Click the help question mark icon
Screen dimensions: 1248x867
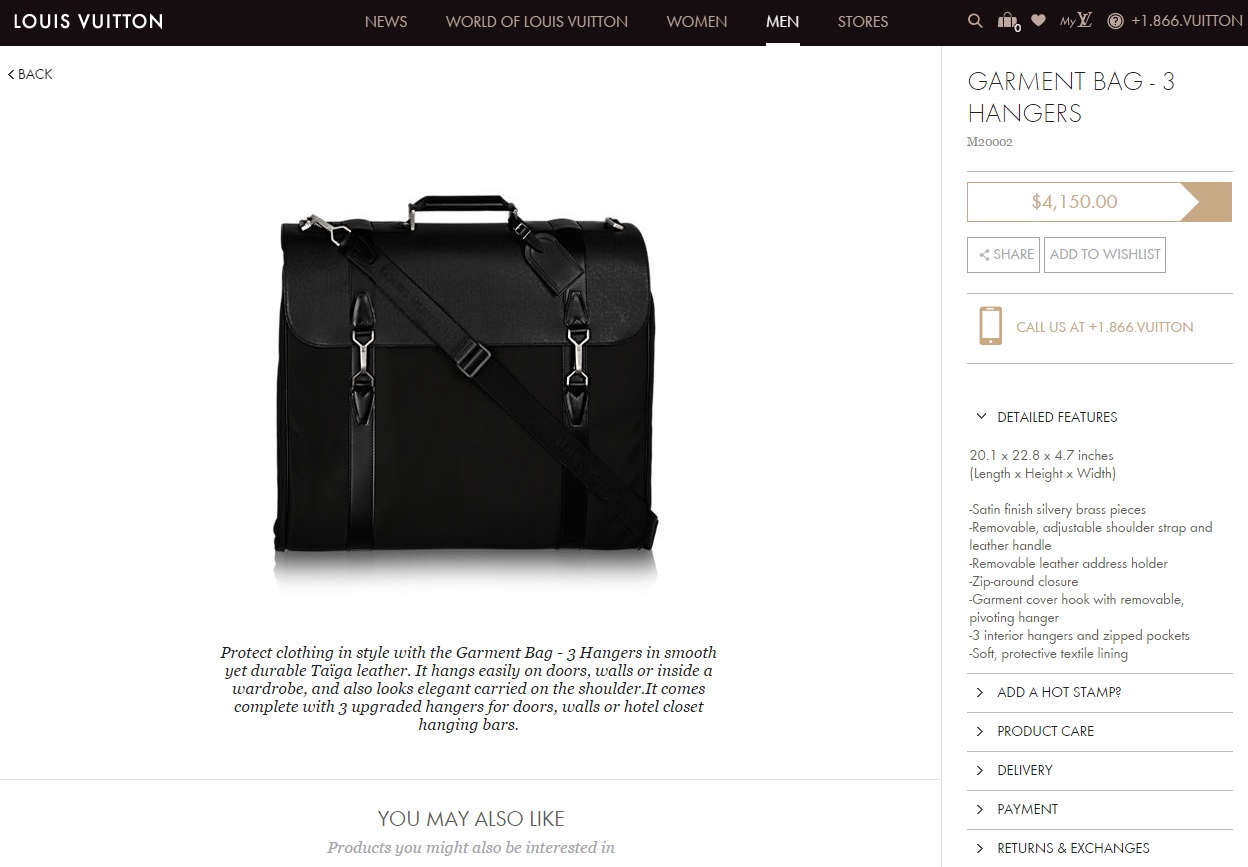click(x=1115, y=21)
